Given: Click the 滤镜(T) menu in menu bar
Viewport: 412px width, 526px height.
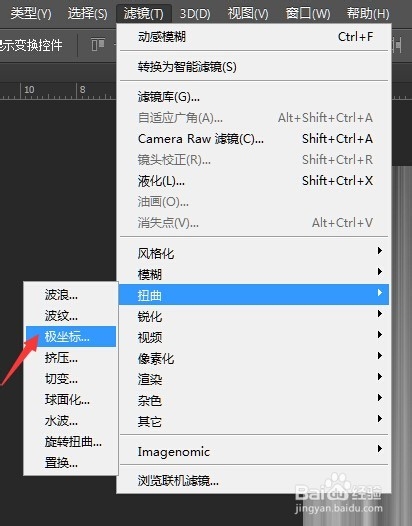Looking at the screenshot, I should 144,14.
